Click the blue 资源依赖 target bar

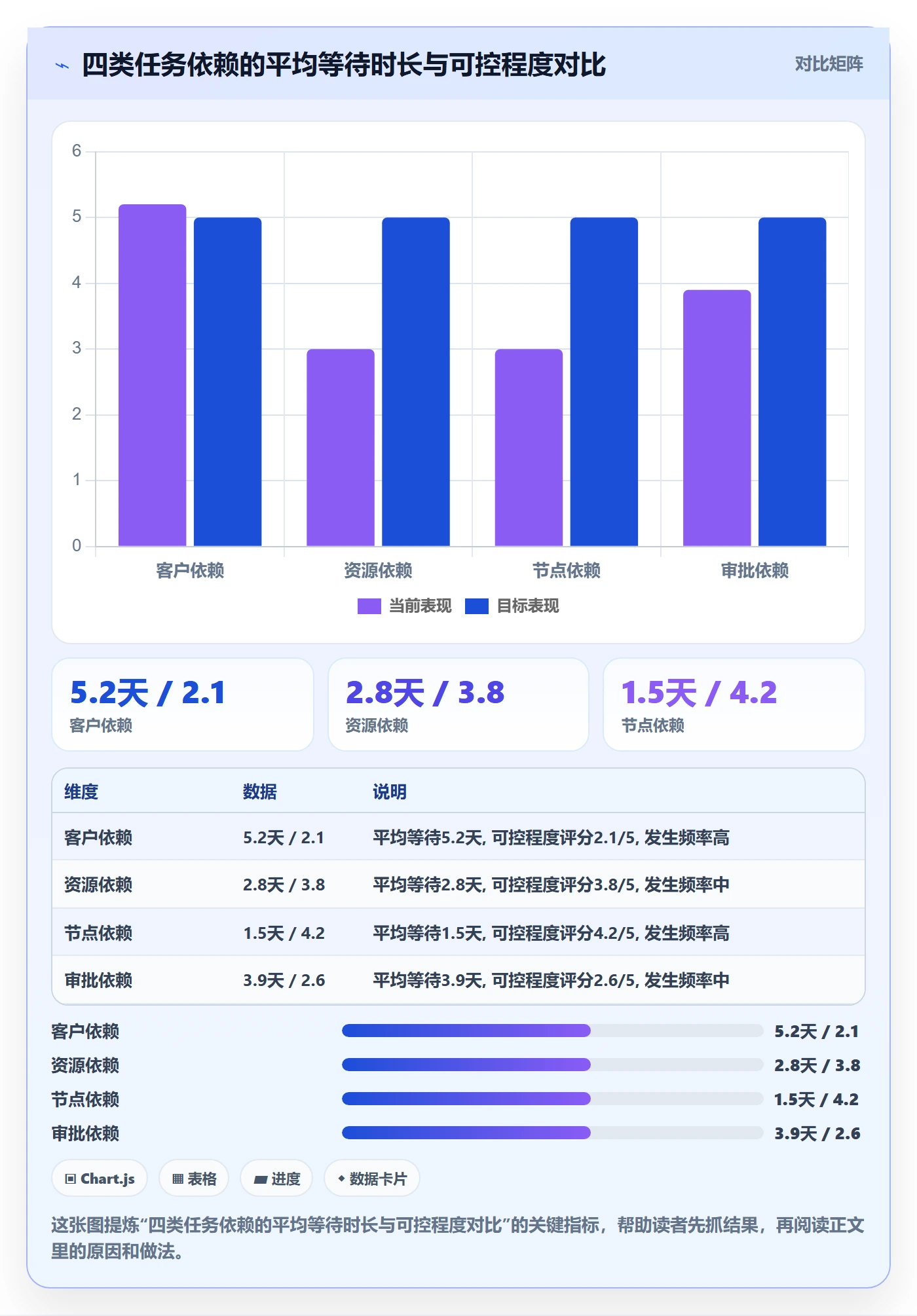[x=416, y=382]
